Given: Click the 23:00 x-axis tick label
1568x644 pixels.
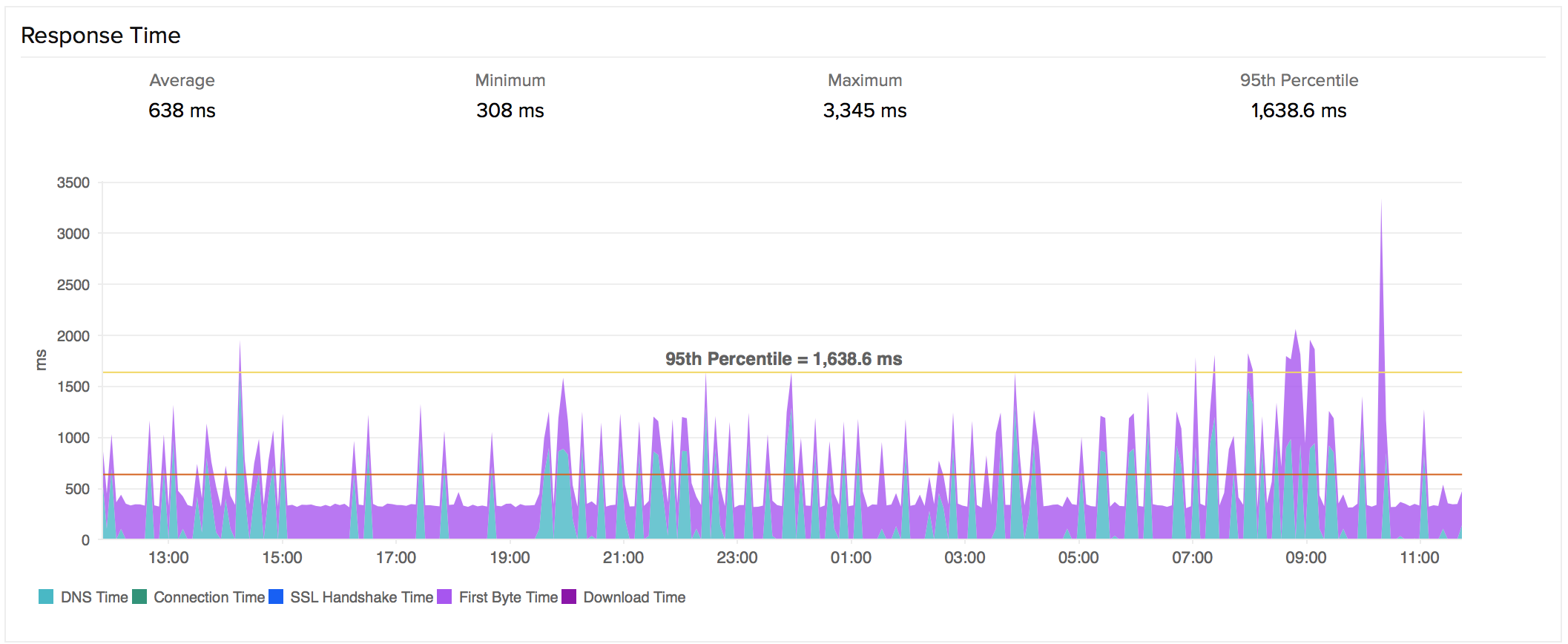Looking at the screenshot, I should tap(737, 558).
